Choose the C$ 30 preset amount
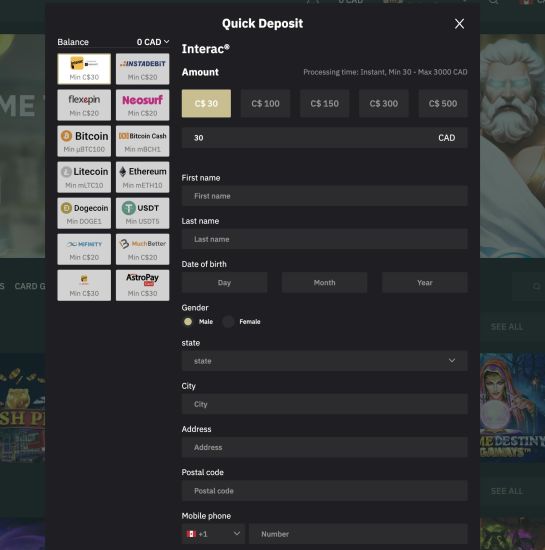This screenshot has height=550, width=545. pos(206,103)
